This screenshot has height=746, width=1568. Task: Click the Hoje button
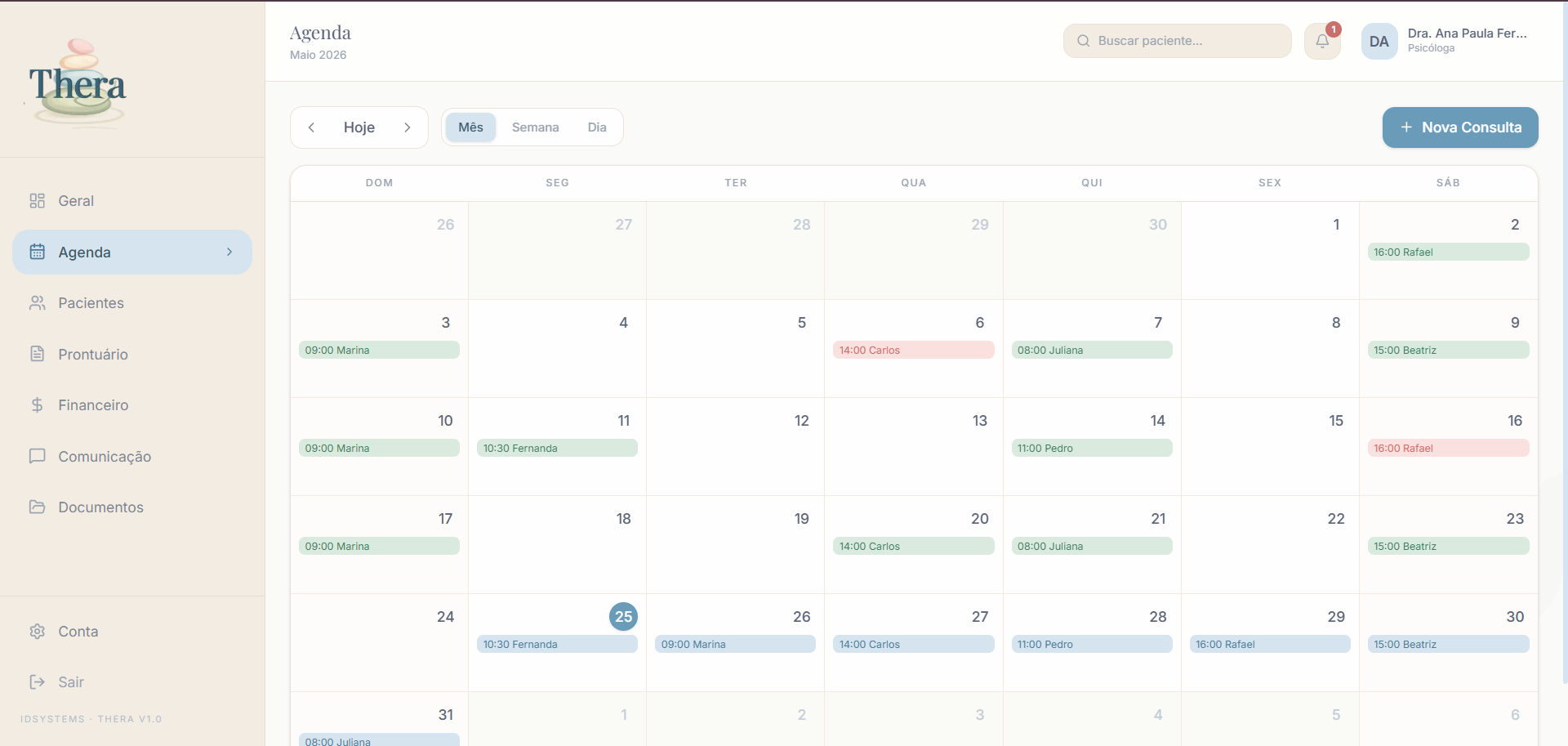tap(359, 127)
